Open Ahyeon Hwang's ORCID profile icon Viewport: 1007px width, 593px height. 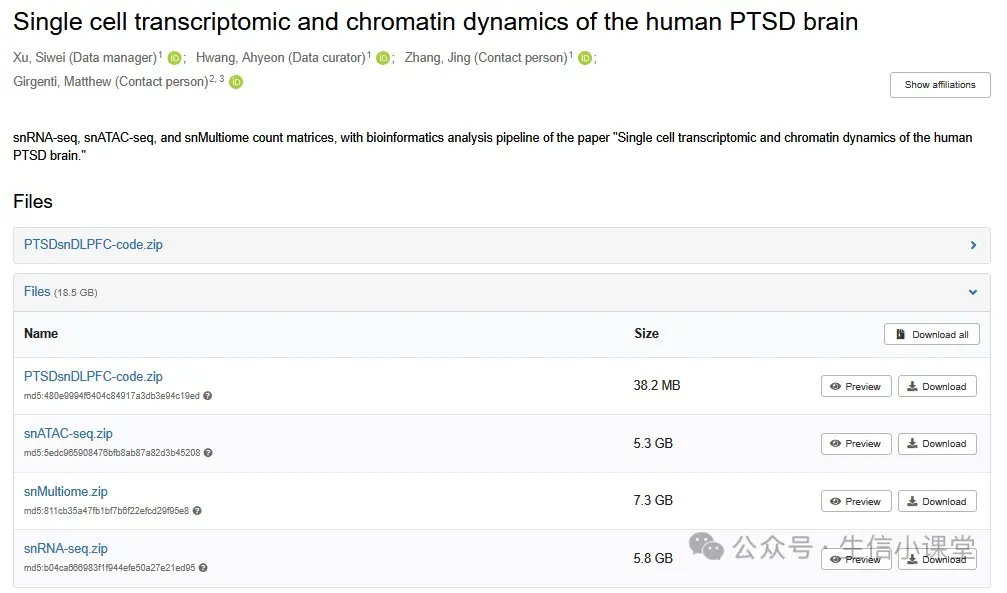tap(383, 58)
